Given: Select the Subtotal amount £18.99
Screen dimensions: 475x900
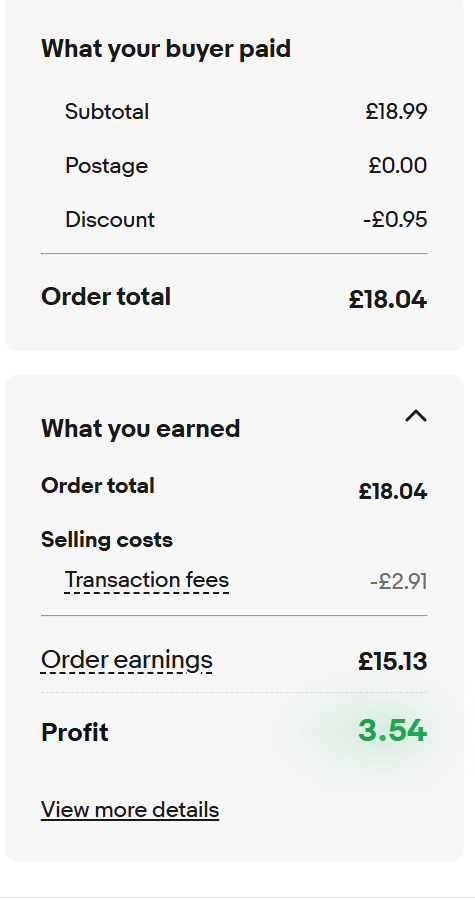Looking at the screenshot, I should [396, 111].
